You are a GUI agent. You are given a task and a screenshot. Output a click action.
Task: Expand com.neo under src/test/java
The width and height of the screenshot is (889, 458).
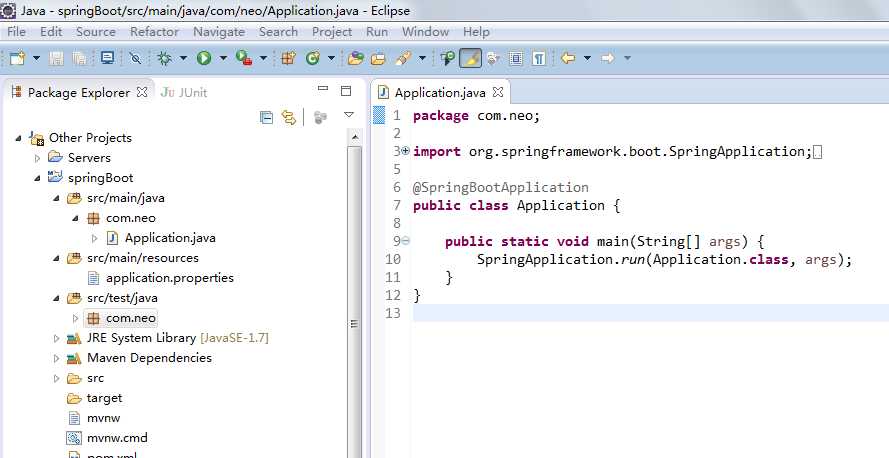pos(75,319)
